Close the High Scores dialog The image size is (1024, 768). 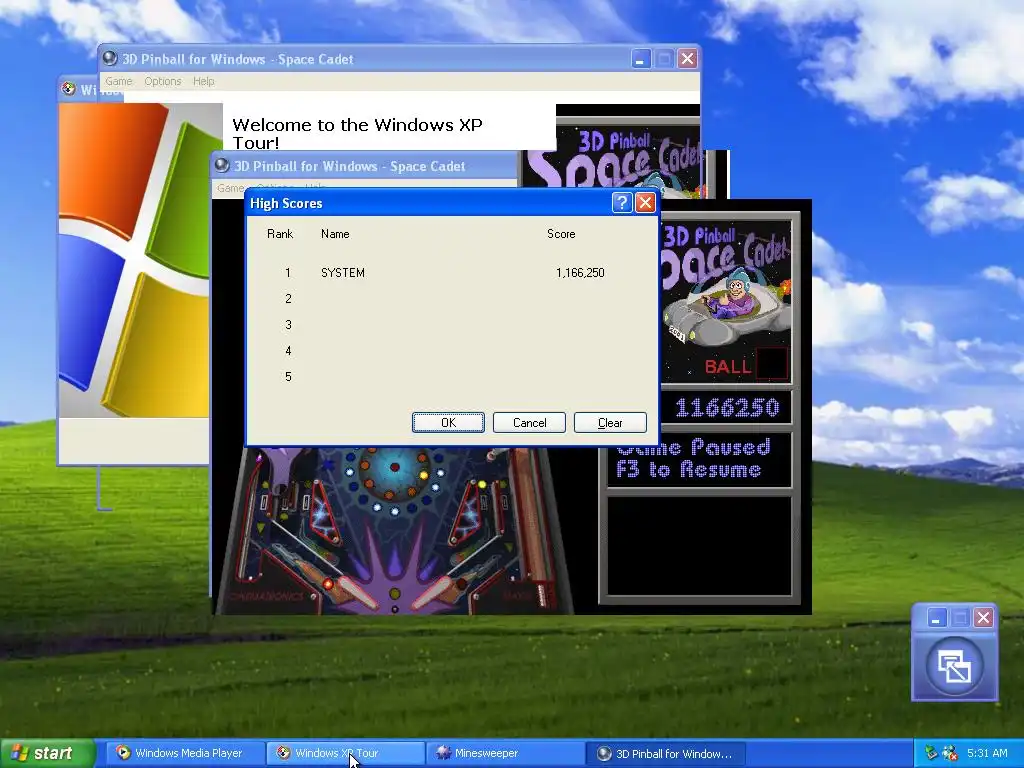(x=645, y=203)
